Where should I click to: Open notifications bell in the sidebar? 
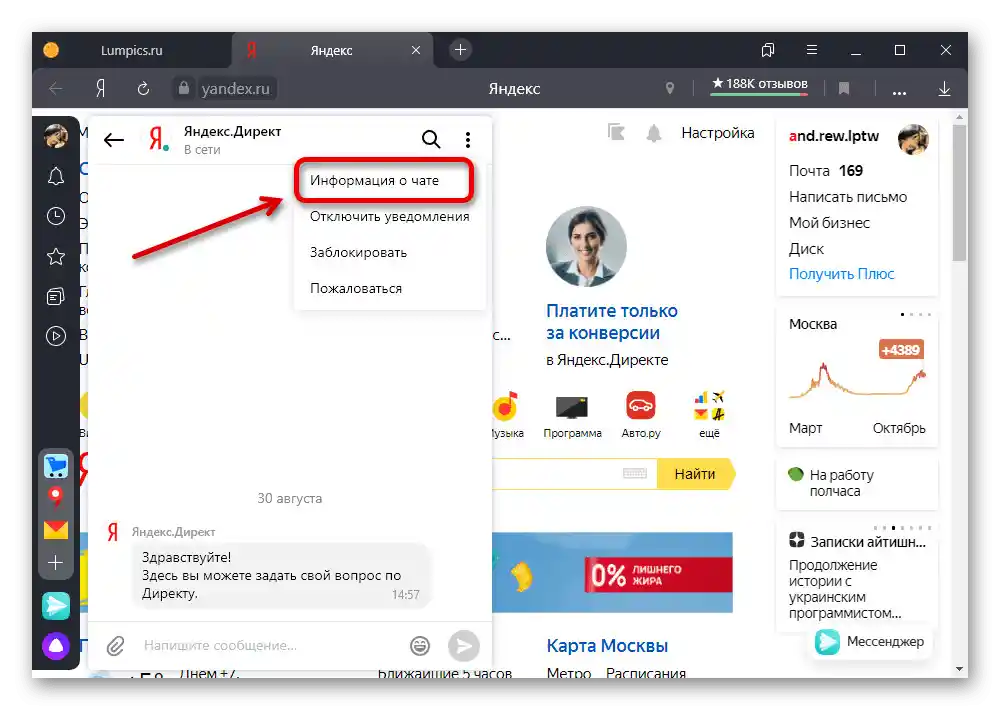(x=56, y=176)
